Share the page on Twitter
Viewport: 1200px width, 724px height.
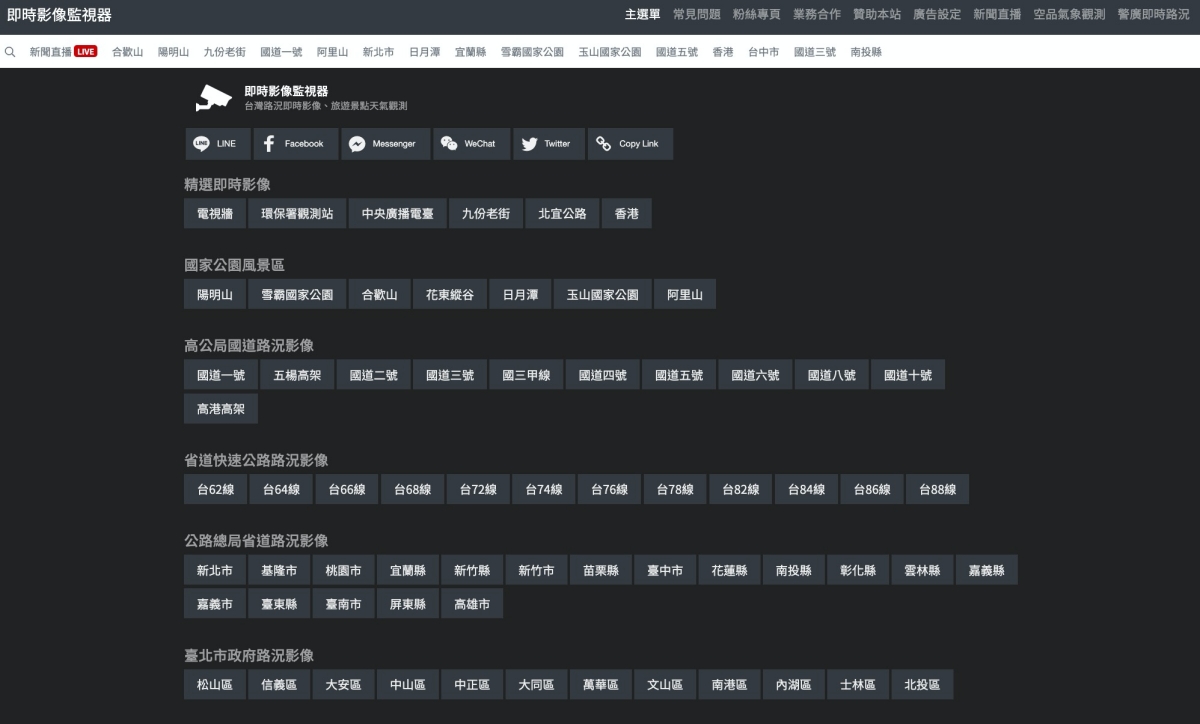point(547,144)
